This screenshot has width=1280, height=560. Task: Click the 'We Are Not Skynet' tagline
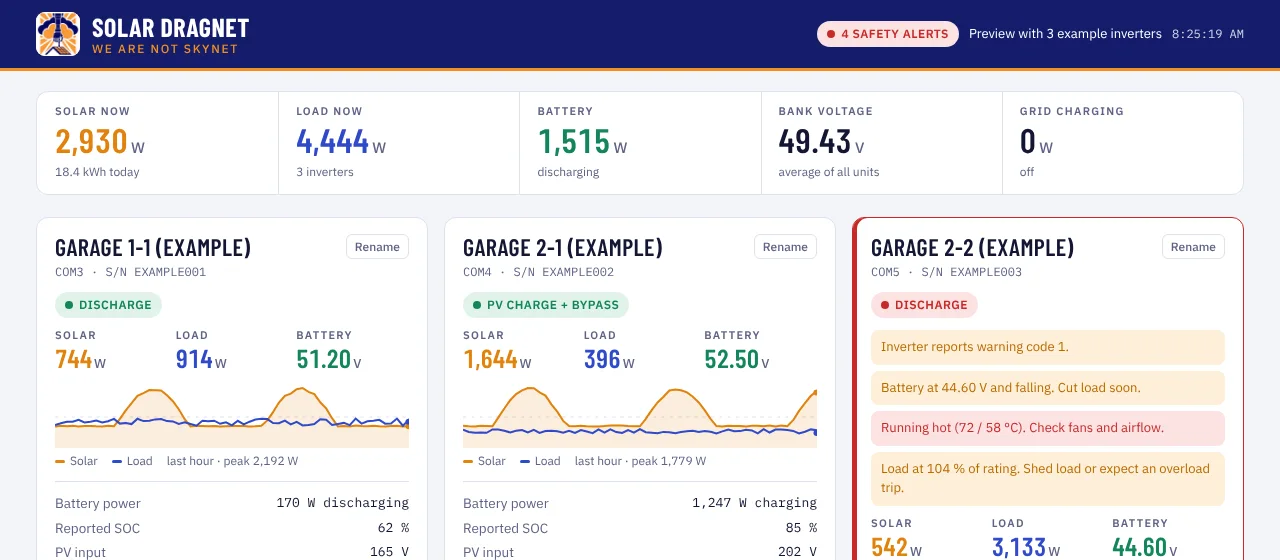tap(165, 49)
